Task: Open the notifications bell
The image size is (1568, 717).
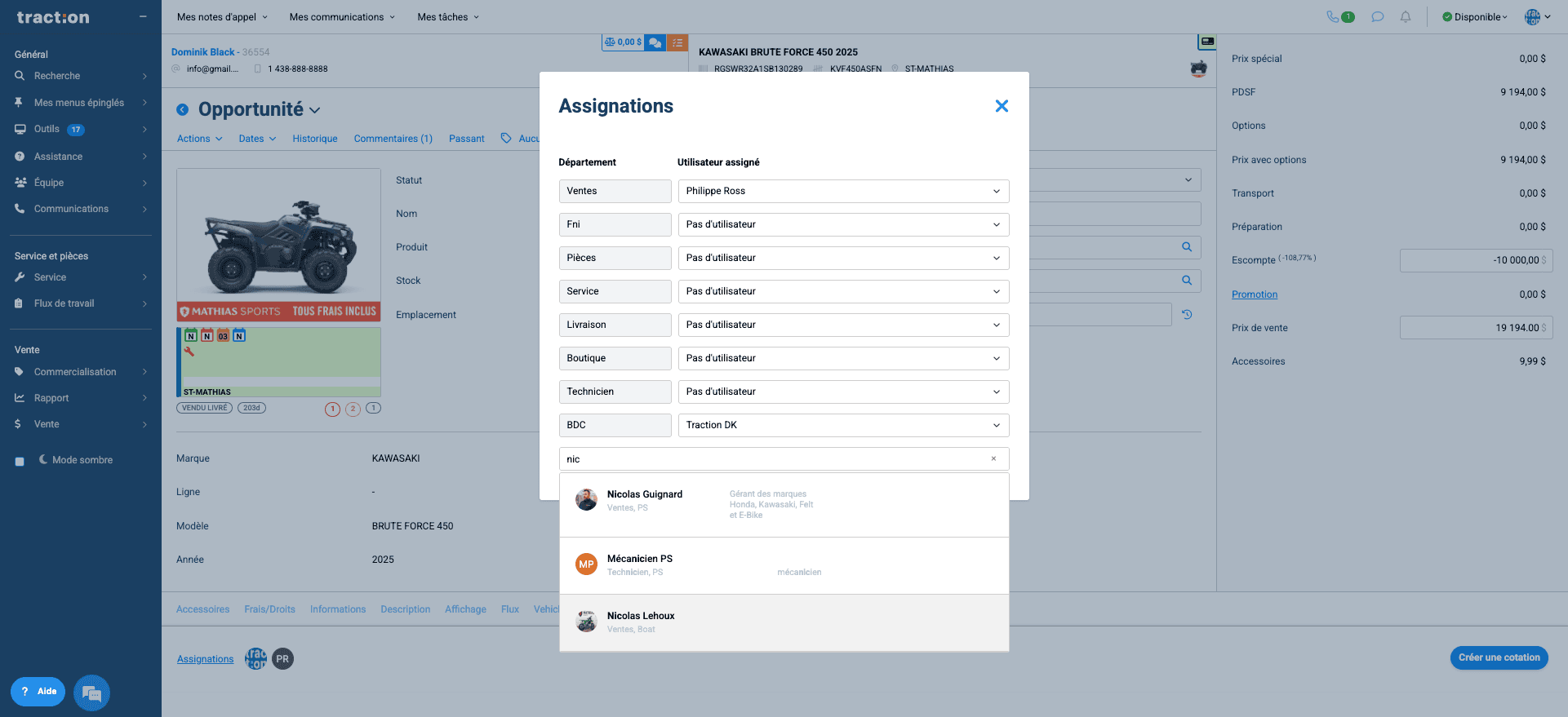Action: click(x=1406, y=16)
